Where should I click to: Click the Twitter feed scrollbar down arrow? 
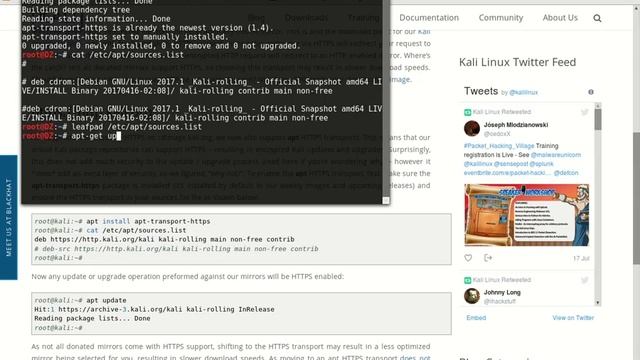tap(598, 303)
